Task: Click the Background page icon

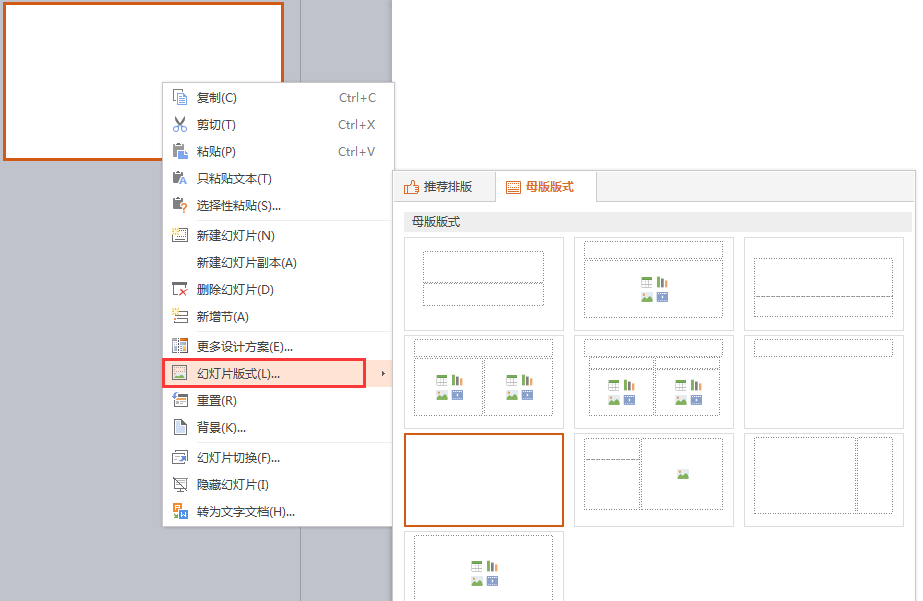Action: coord(180,427)
